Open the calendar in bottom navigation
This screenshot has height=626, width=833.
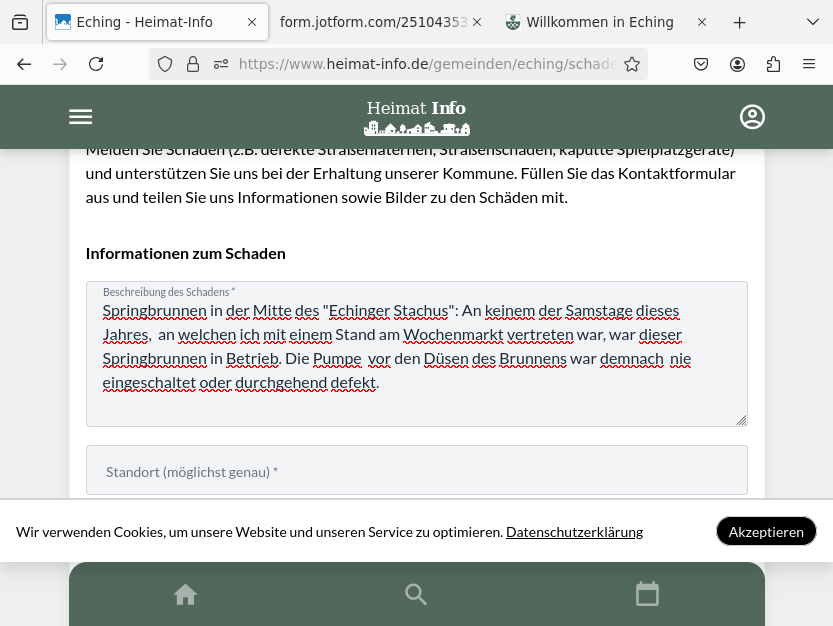tap(648, 594)
